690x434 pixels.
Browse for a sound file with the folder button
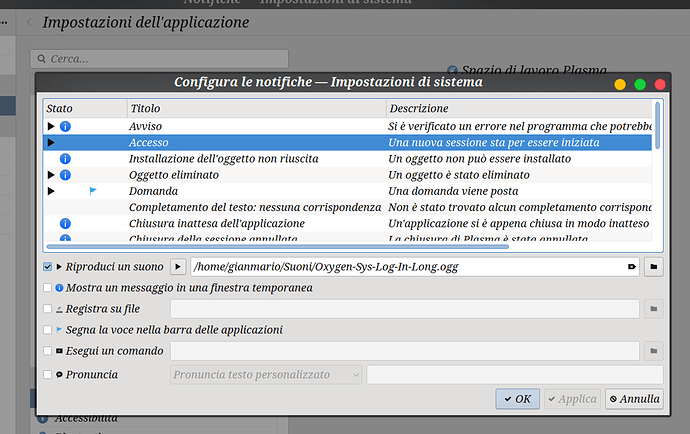653,267
